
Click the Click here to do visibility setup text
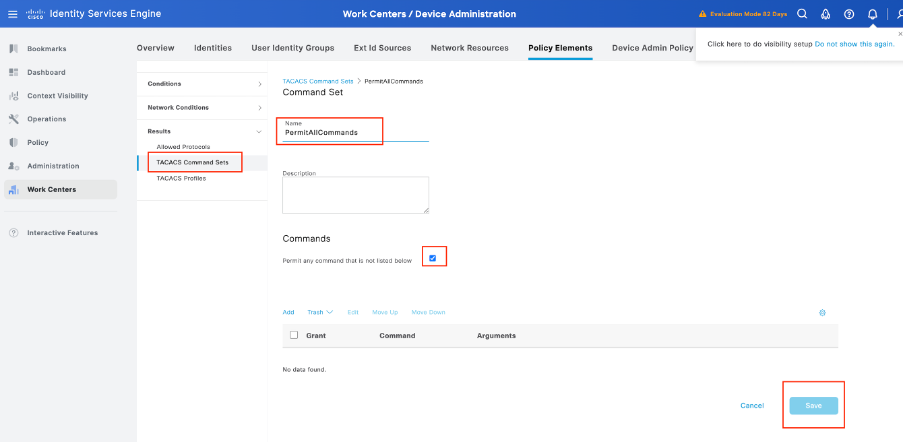coord(760,44)
